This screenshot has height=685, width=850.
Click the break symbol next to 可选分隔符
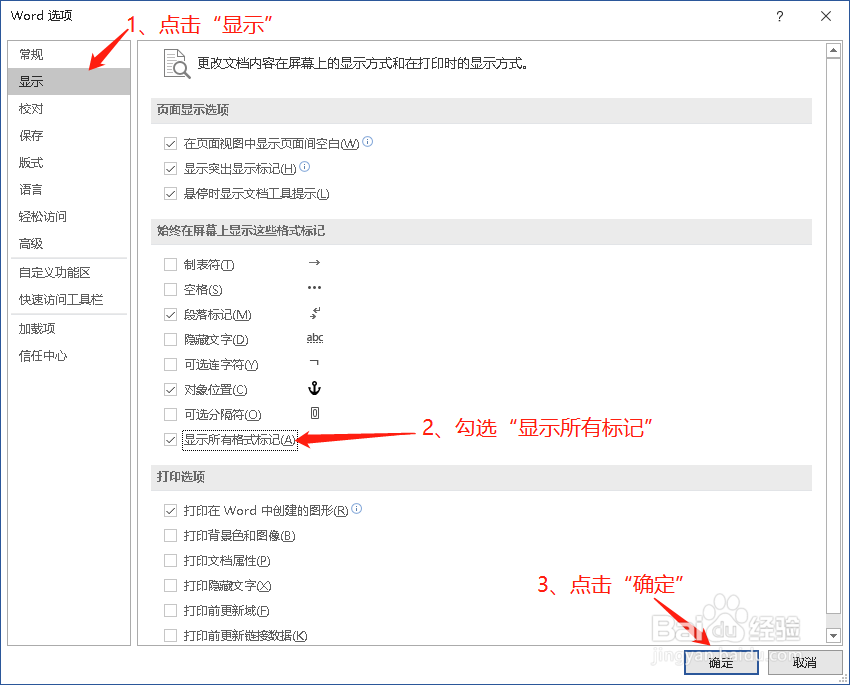tap(315, 413)
